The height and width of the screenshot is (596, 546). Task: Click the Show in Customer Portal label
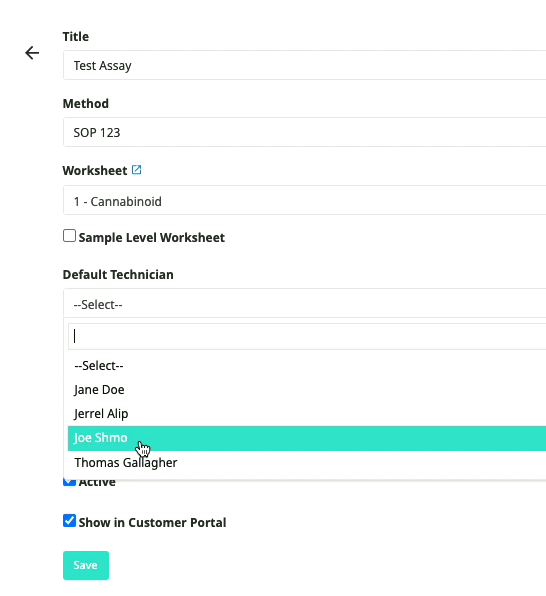pos(152,523)
